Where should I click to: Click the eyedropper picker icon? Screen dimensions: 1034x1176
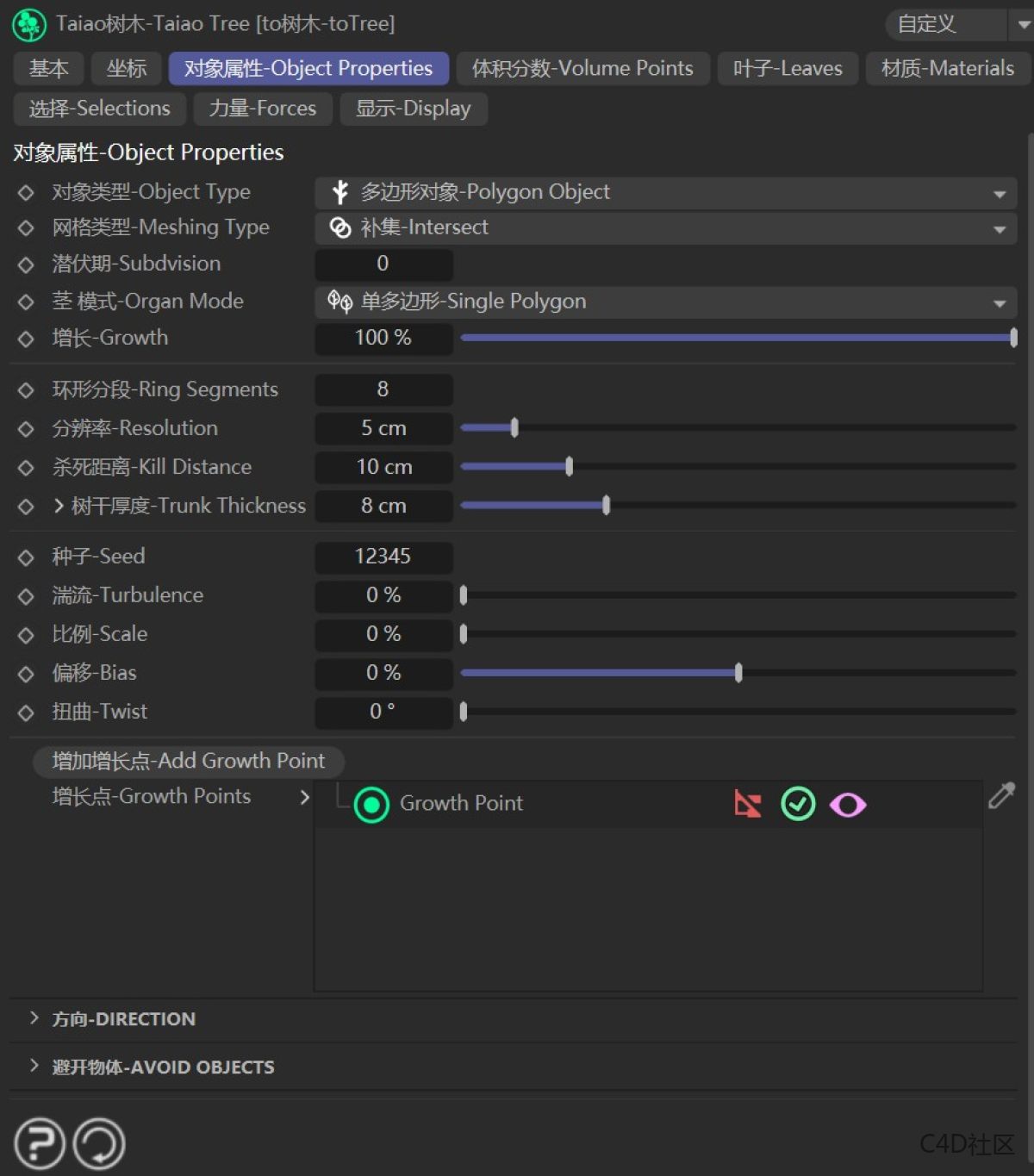coord(1000,796)
